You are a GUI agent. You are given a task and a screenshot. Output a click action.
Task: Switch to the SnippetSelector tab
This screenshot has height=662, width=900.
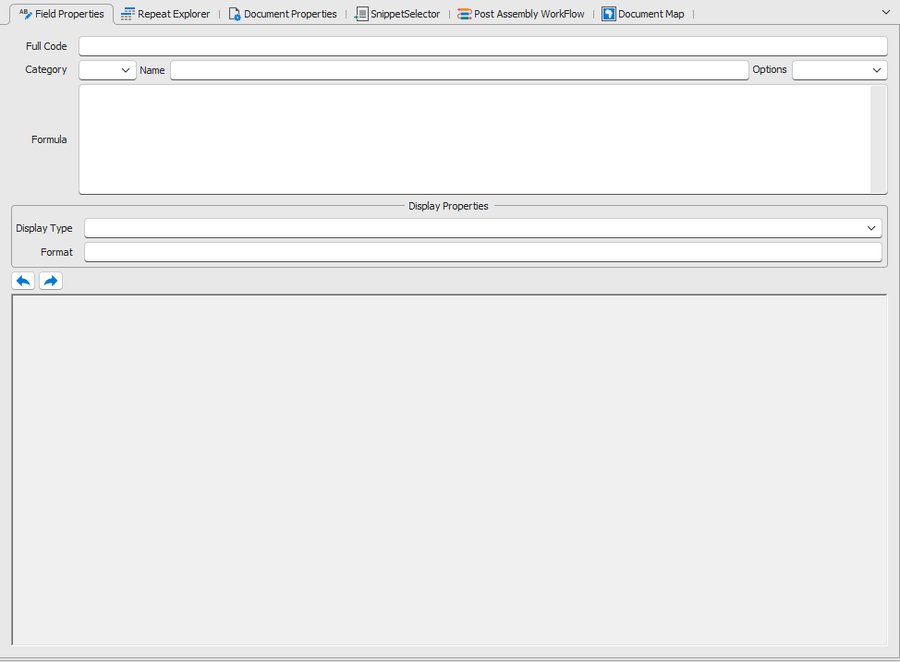pos(397,14)
